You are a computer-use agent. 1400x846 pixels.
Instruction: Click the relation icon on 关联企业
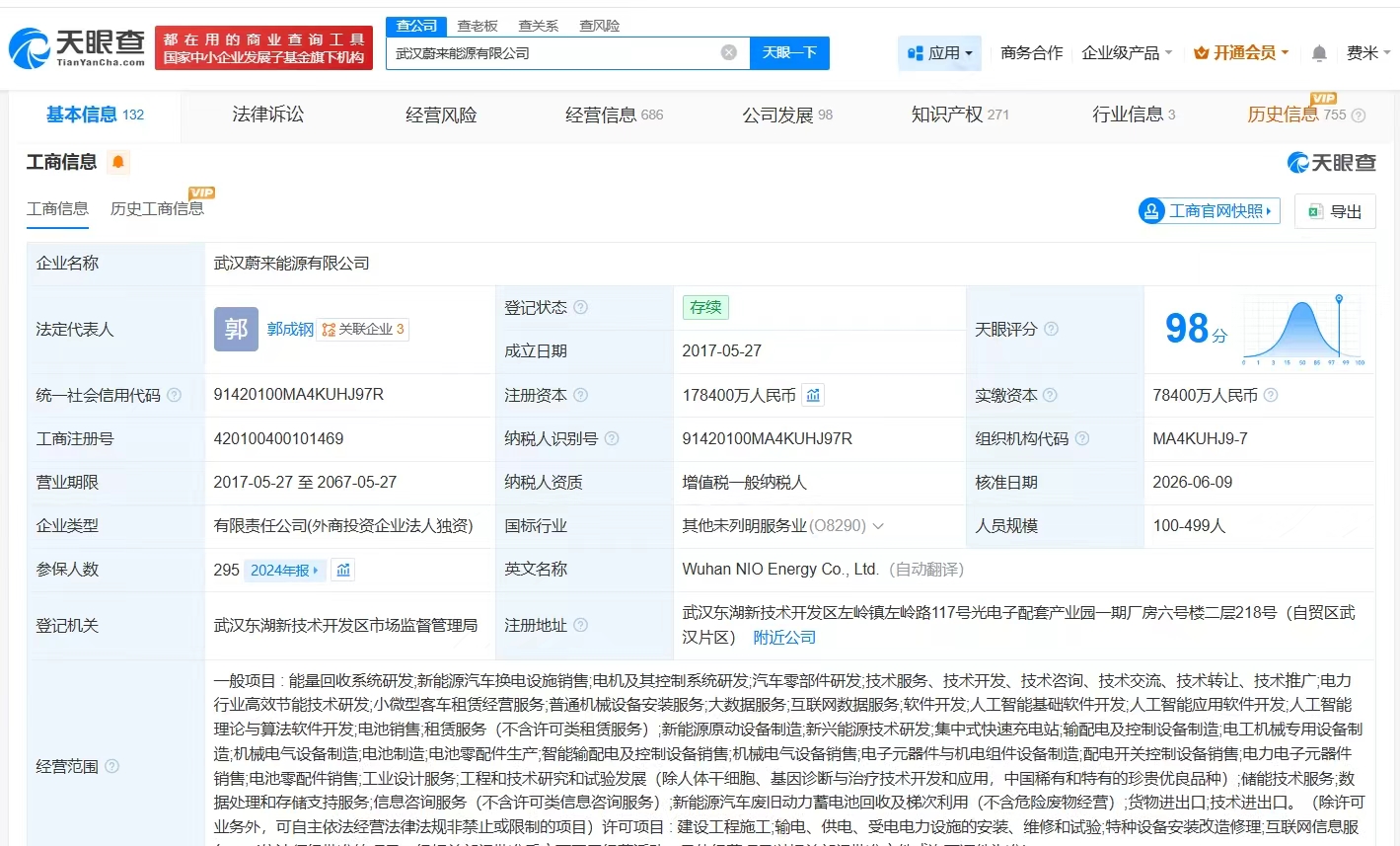329,330
